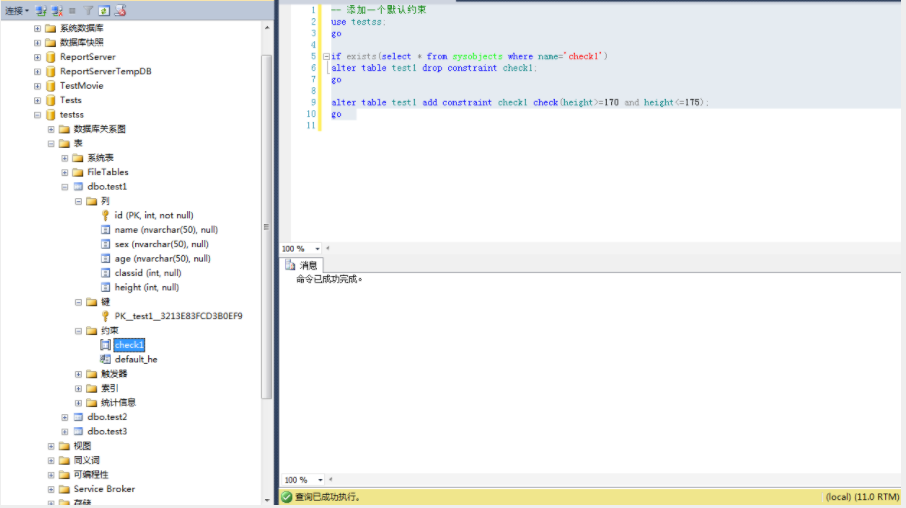Select the default_he constraint item
The image size is (906, 508).
tap(136, 359)
